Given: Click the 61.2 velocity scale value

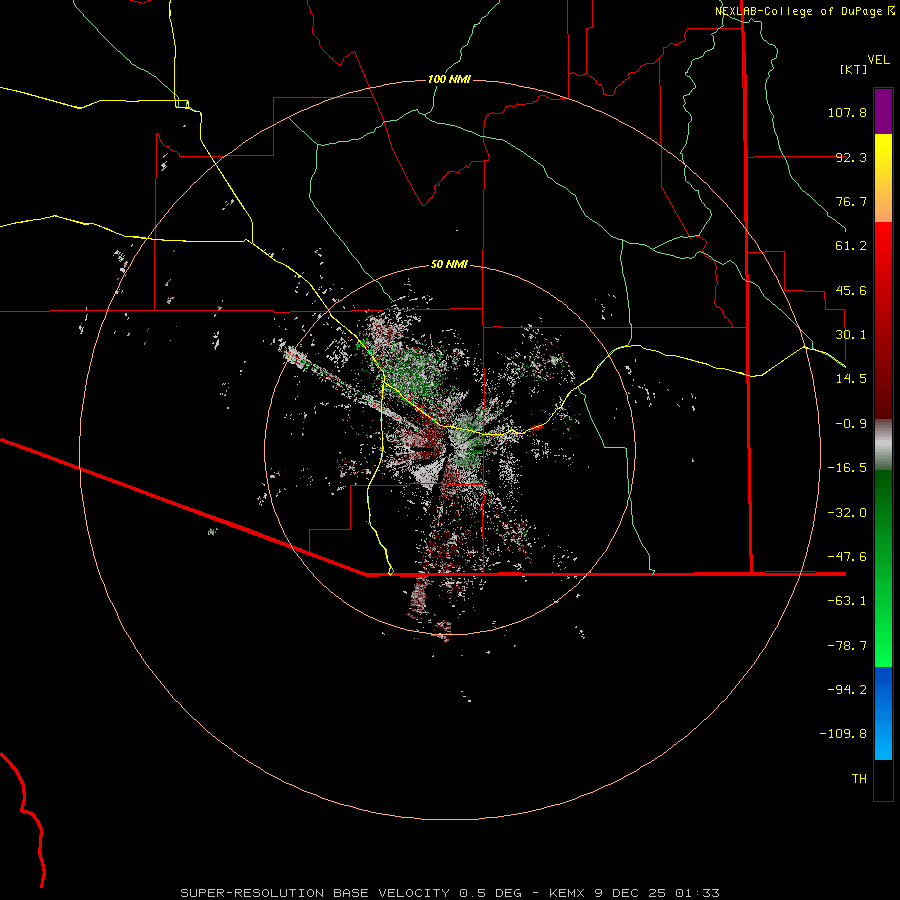Looking at the screenshot, I should tap(851, 246).
